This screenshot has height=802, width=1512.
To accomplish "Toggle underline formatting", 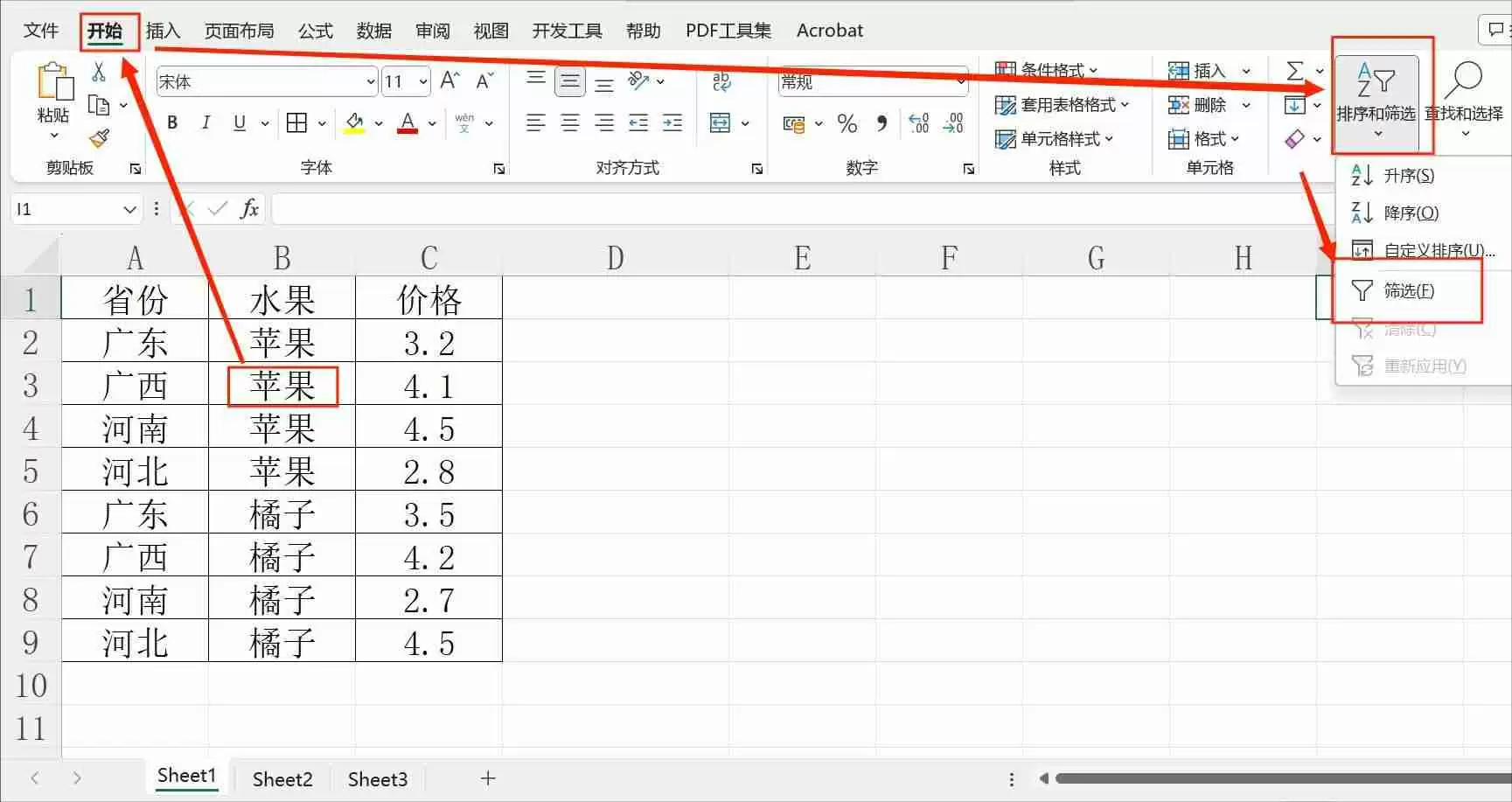I will tap(238, 122).
